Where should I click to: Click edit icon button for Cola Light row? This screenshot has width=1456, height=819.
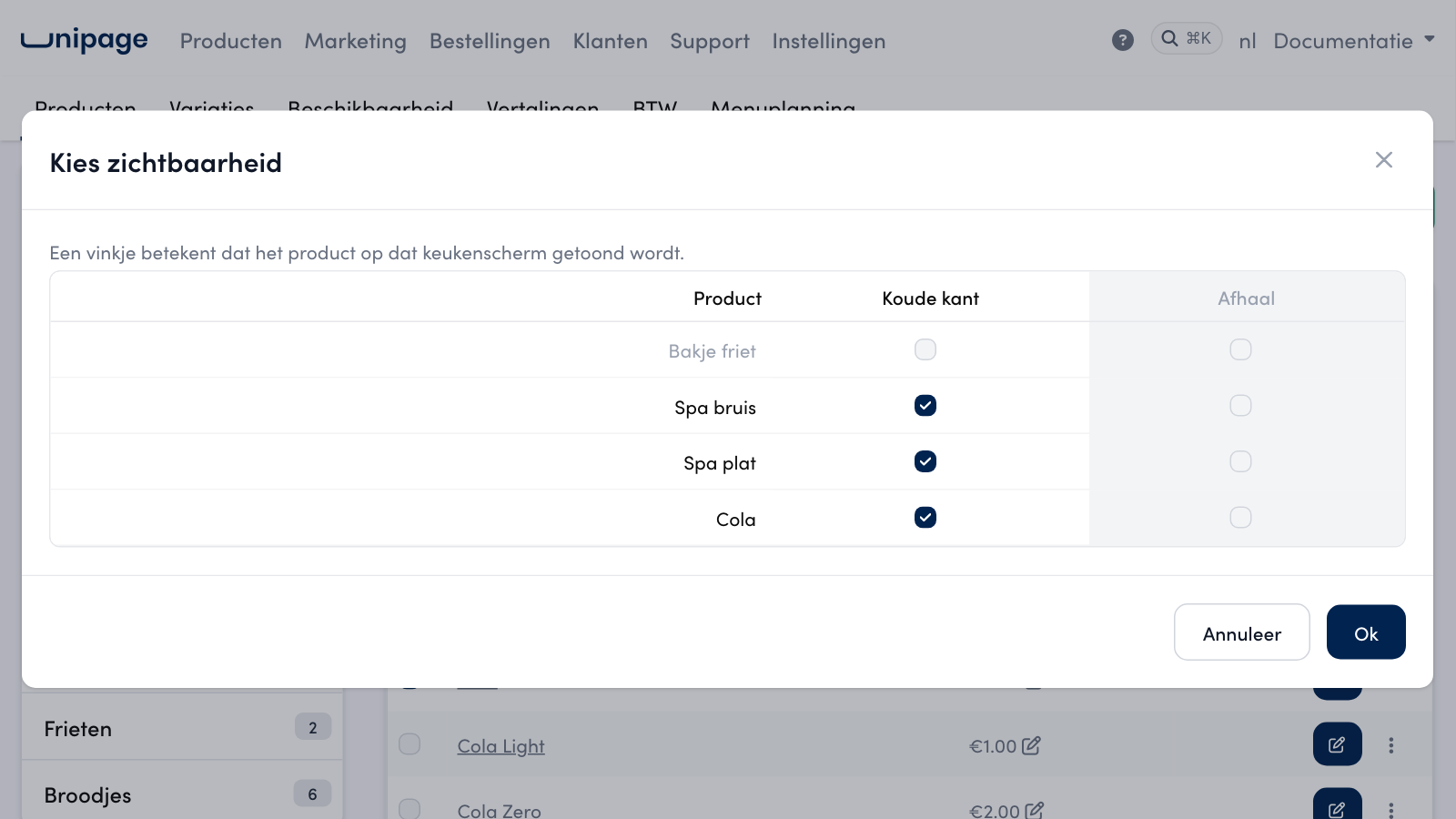[x=1338, y=745]
